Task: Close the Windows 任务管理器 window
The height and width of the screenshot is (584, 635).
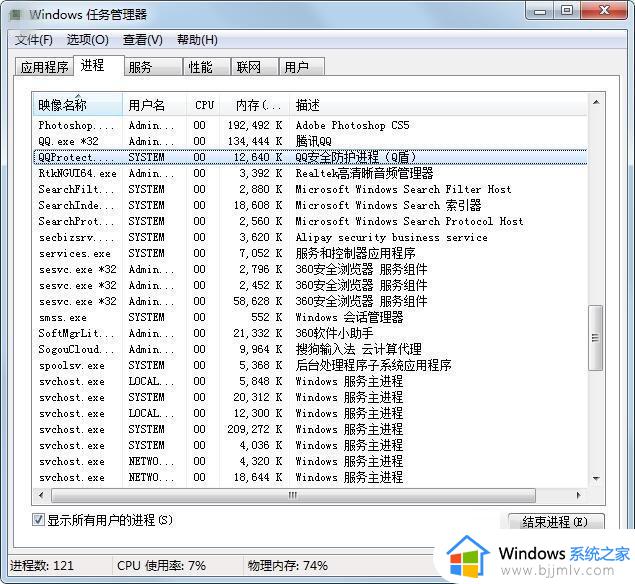Action: pyautogui.click(x=604, y=11)
